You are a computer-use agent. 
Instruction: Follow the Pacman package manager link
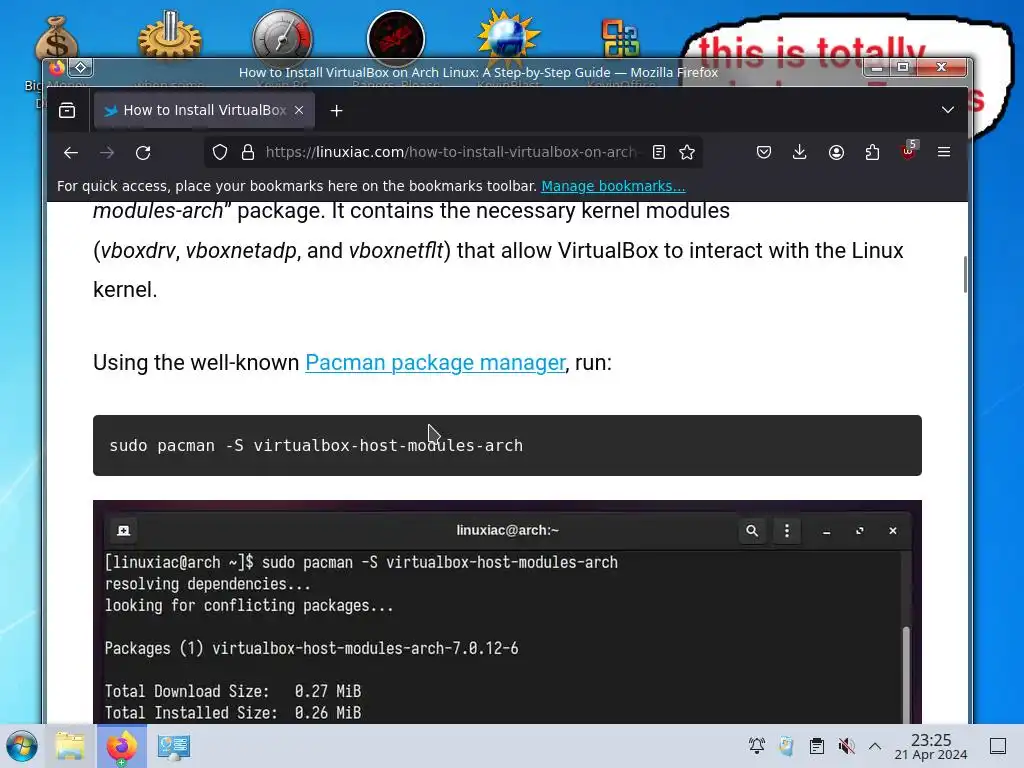pyautogui.click(x=435, y=362)
